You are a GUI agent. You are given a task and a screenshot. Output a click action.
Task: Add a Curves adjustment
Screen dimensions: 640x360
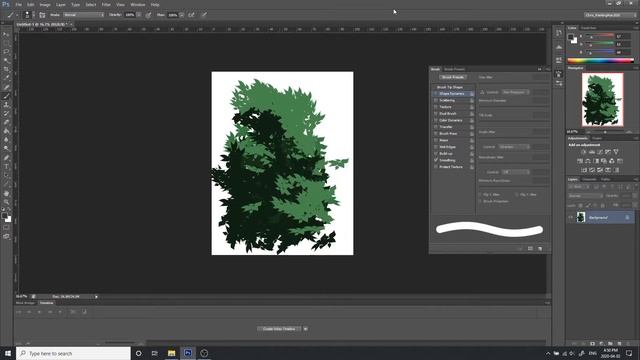pyautogui.click(x=600, y=152)
